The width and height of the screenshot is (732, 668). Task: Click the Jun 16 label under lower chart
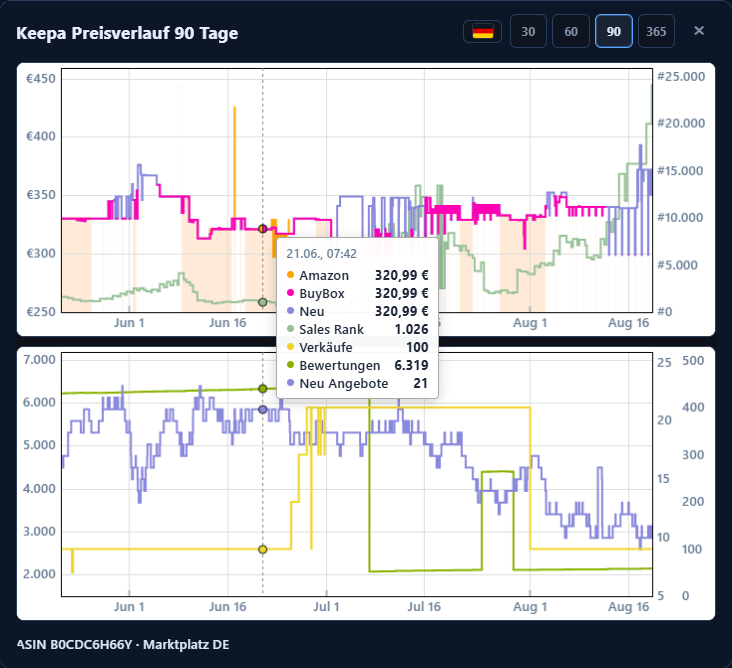pyautogui.click(x=227, y=607)
